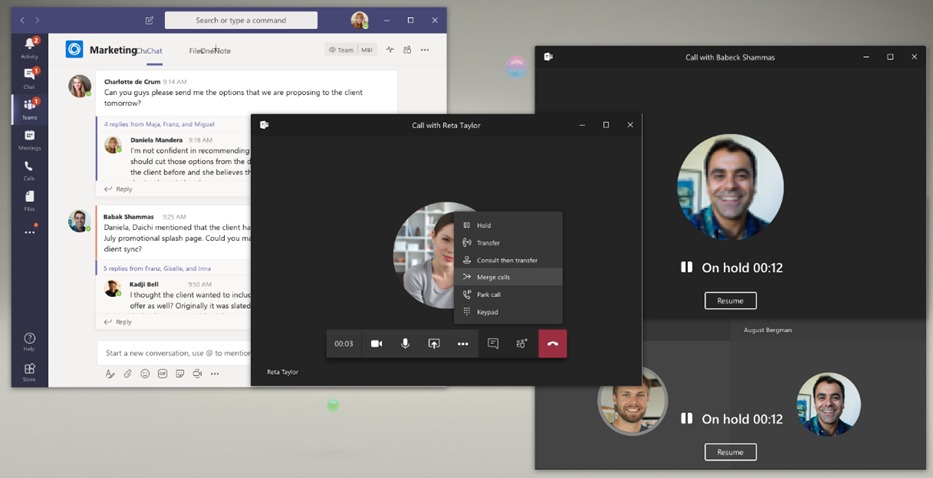
Task: Open Keypad from the call menu
Action: coord(487,312)
